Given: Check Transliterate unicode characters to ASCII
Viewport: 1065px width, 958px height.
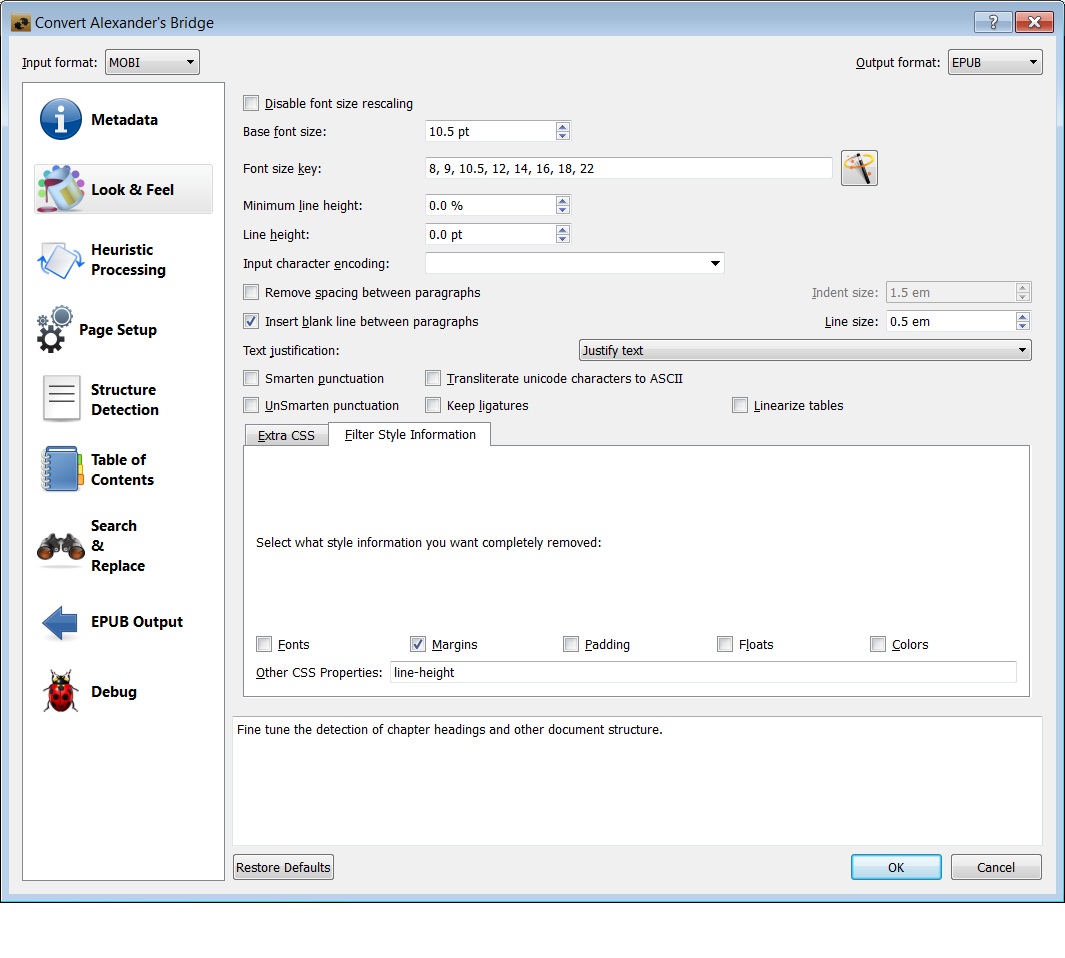Looking at the screenshot, I should (433, 378).
